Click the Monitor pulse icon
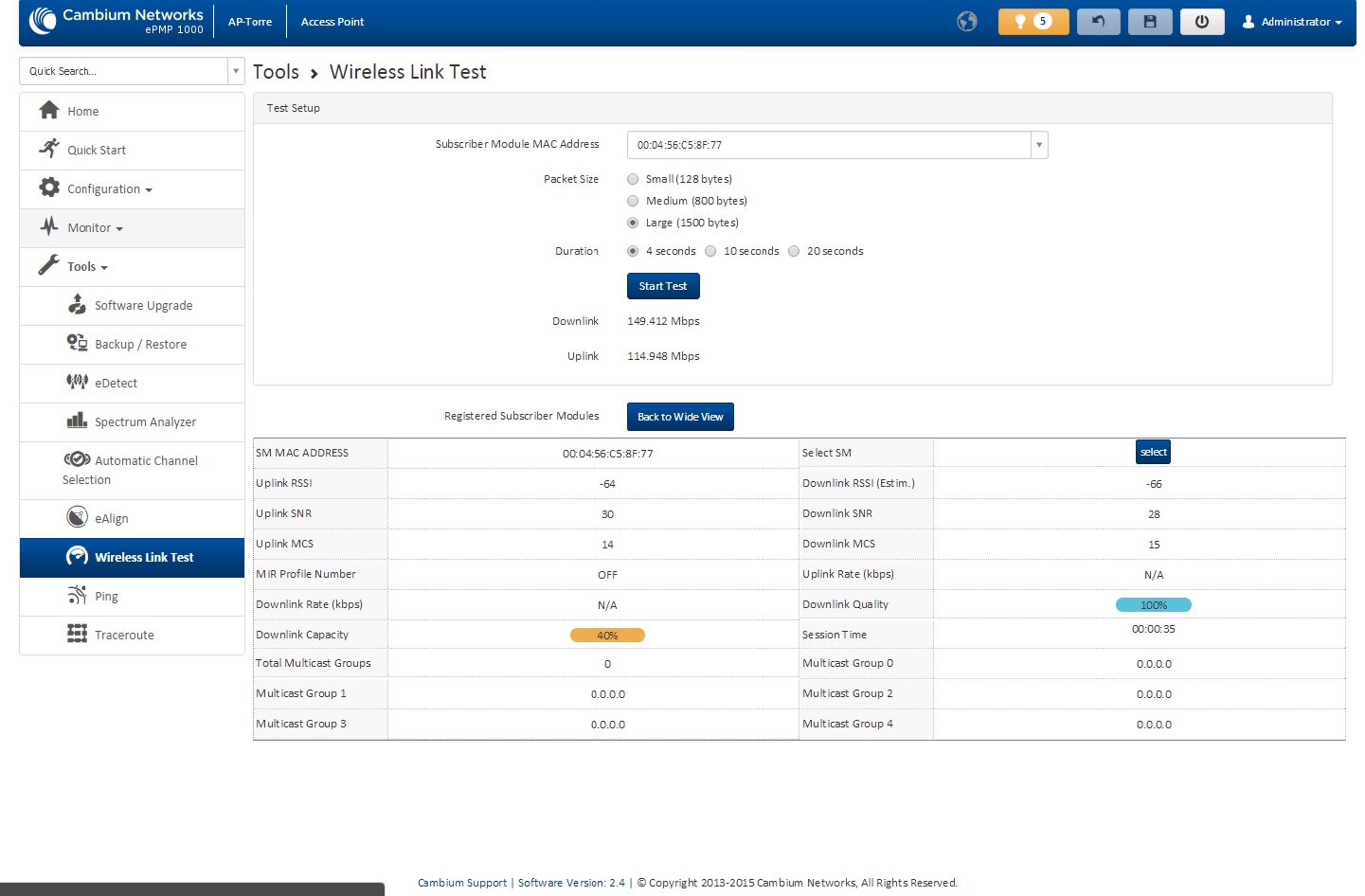This screenshot has height=896, width=1365. (49, 226)
